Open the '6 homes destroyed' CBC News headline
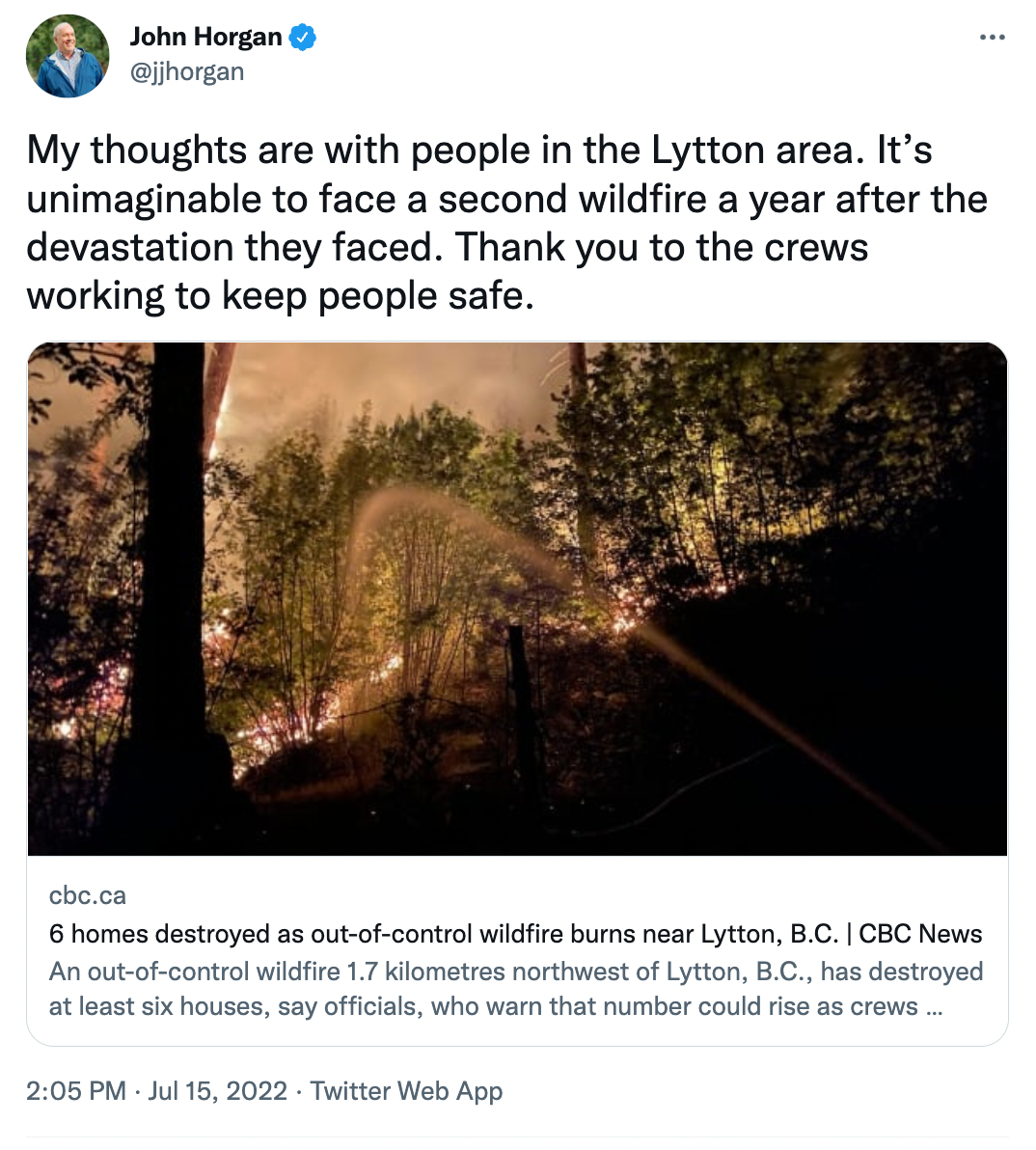The width and height of the screenshot is (1036, 1150). [x=515, y=934]
